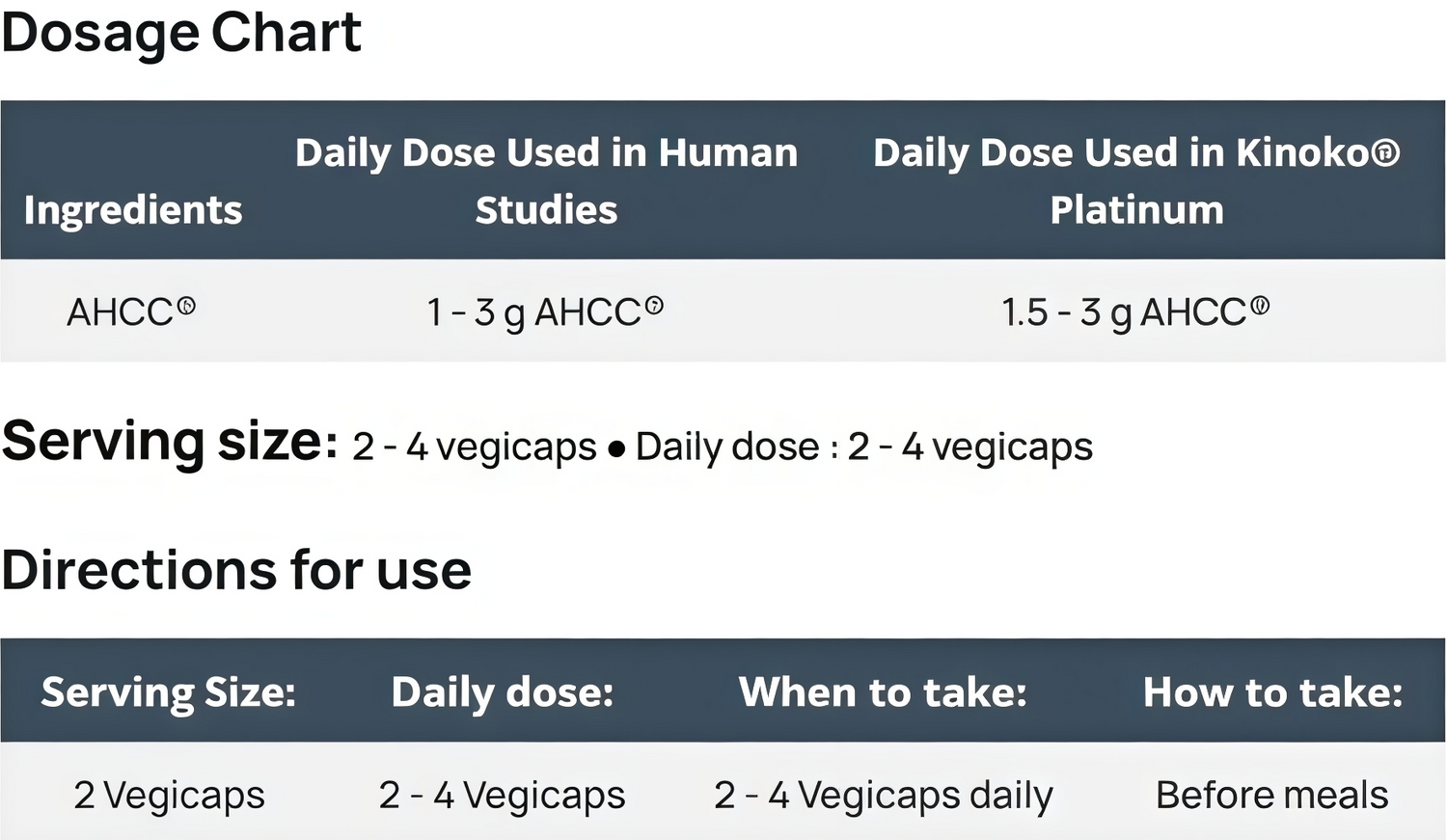
Task: Click Daily Dose Used in Kinoko Platinum header
Action: 1136,180
